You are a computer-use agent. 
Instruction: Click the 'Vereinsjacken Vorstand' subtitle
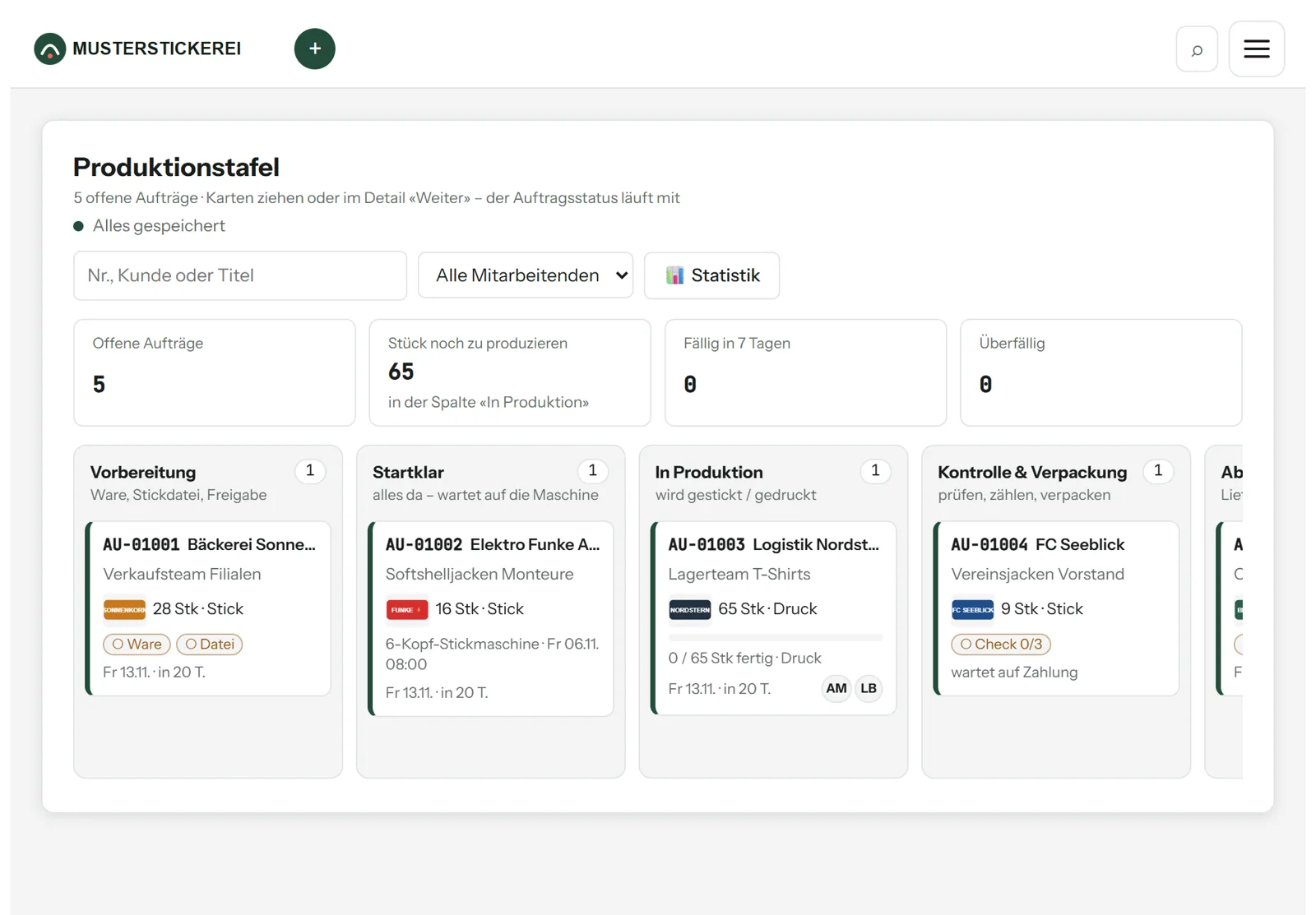(1037, 575)
